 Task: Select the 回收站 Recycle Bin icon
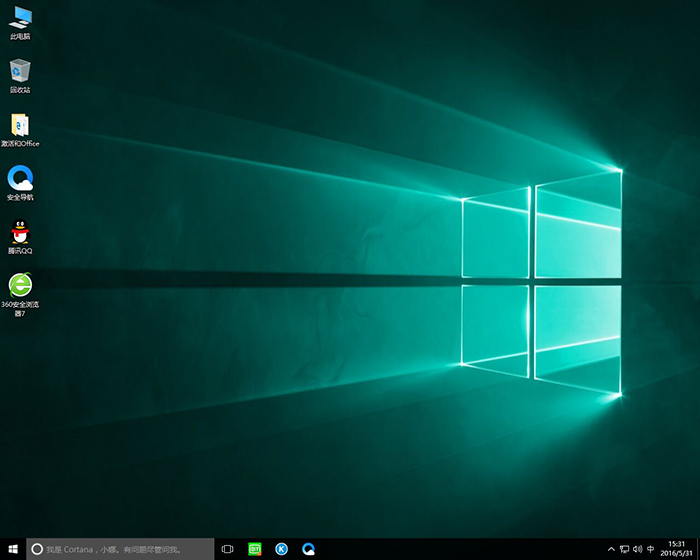[20, 71]
